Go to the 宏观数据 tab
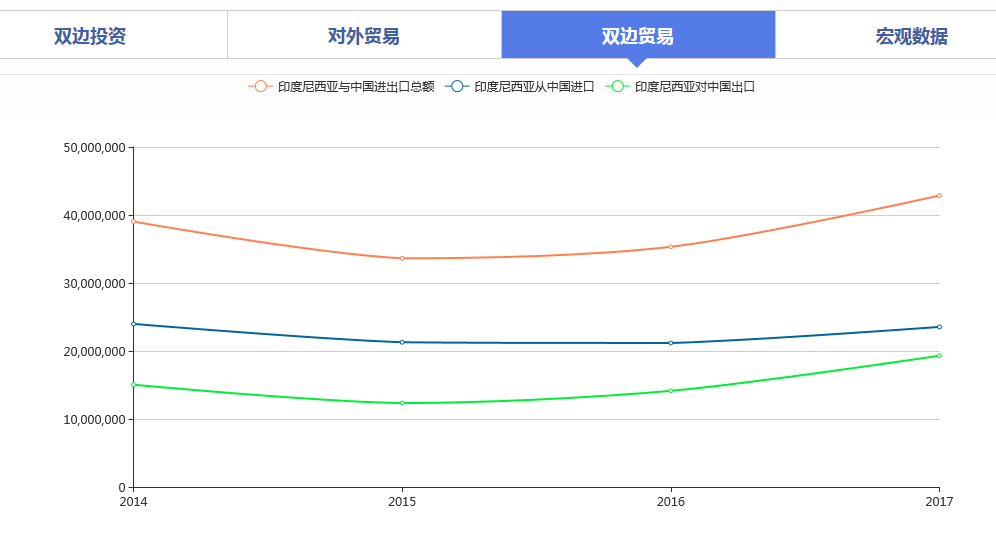996x533 pixels. pyautogui.click(x=911, y=36)
